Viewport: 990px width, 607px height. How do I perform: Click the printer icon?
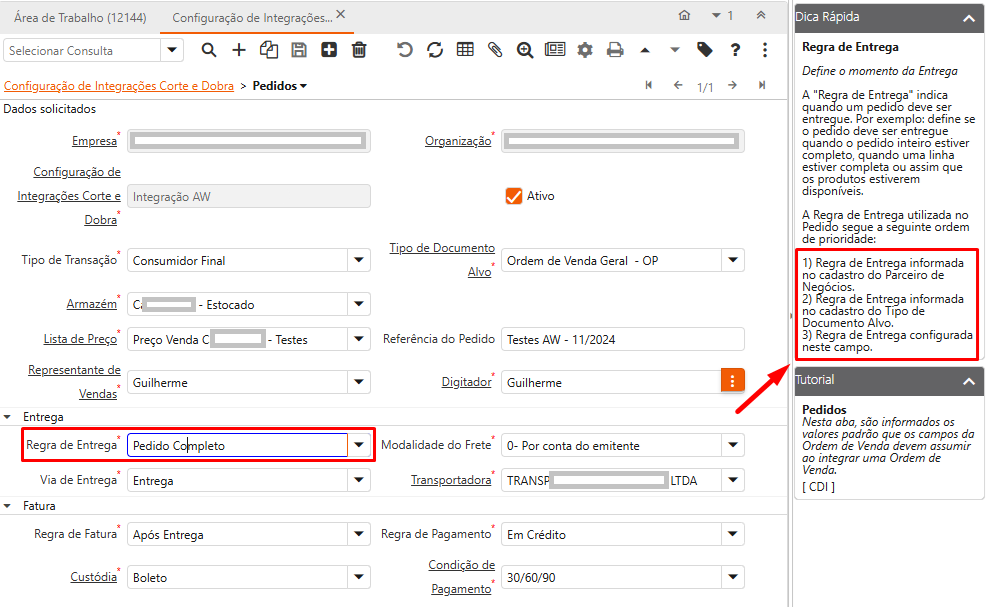[x=615, y=50]
